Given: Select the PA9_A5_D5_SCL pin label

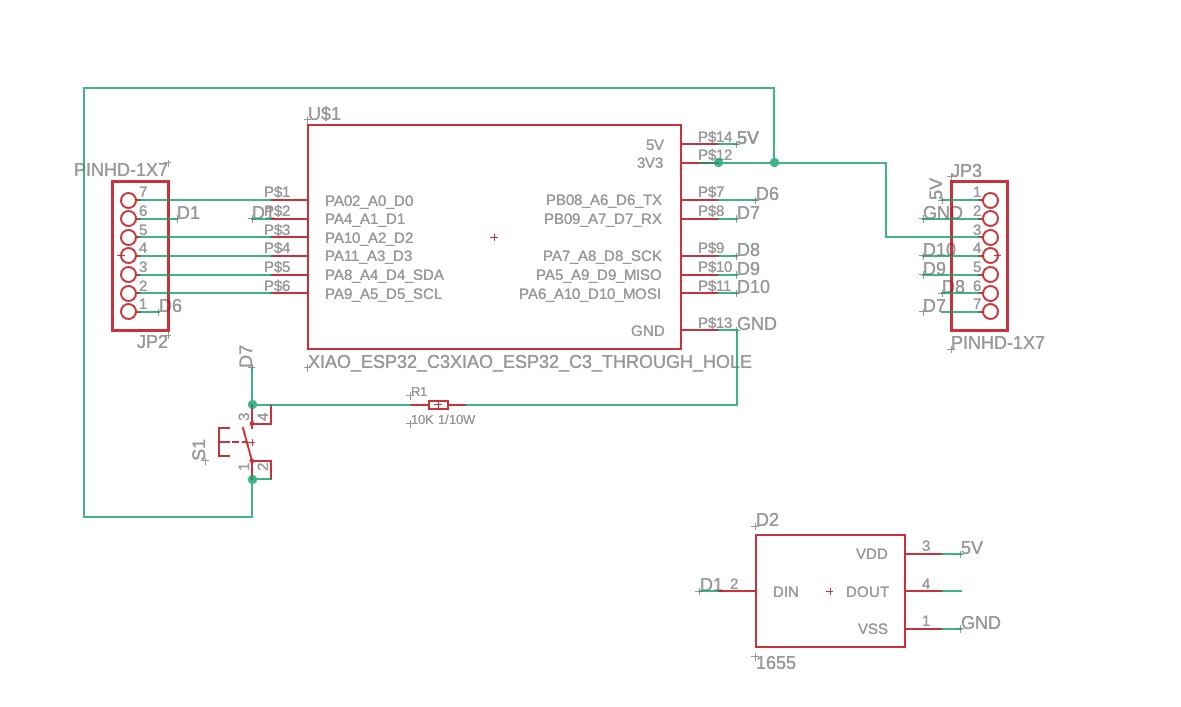Looking at the screenshot, I should [383, 294].
